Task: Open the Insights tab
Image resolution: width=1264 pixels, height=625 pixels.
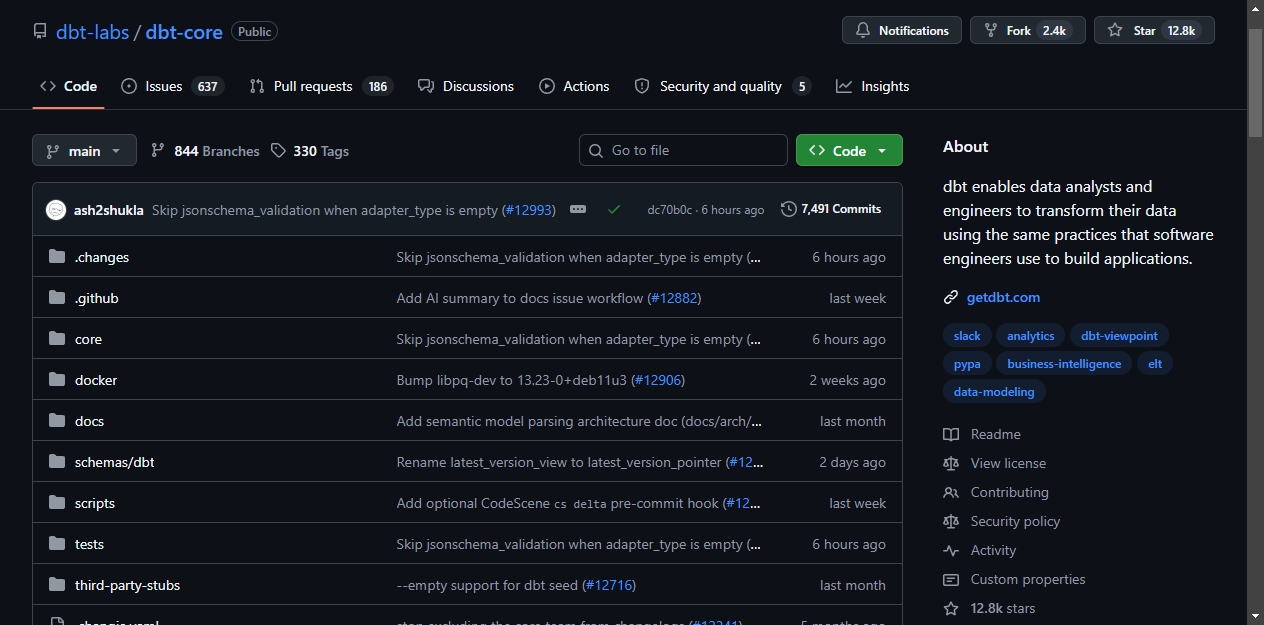Action: (x=873, y=86)
